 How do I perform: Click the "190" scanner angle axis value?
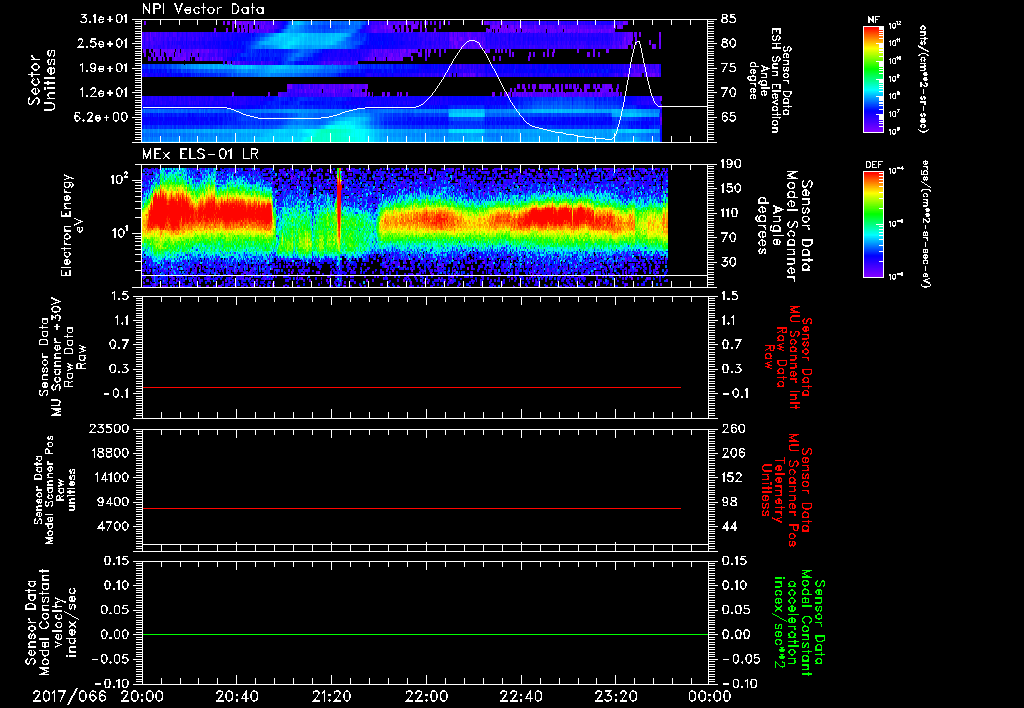[732, 164]
